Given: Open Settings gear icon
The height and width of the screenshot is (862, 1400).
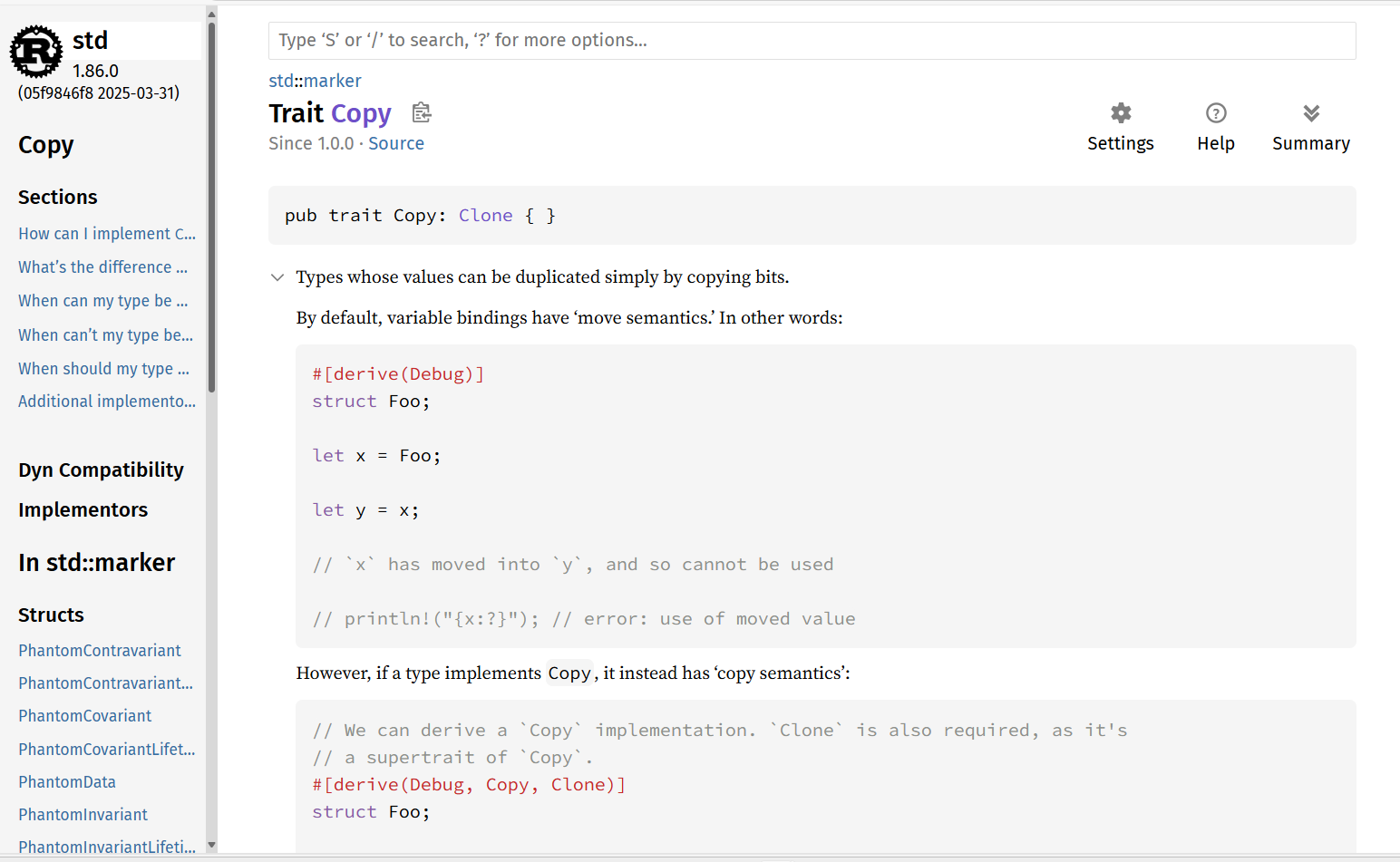Looking at the screenshot, I should [x=1121, y=113].
